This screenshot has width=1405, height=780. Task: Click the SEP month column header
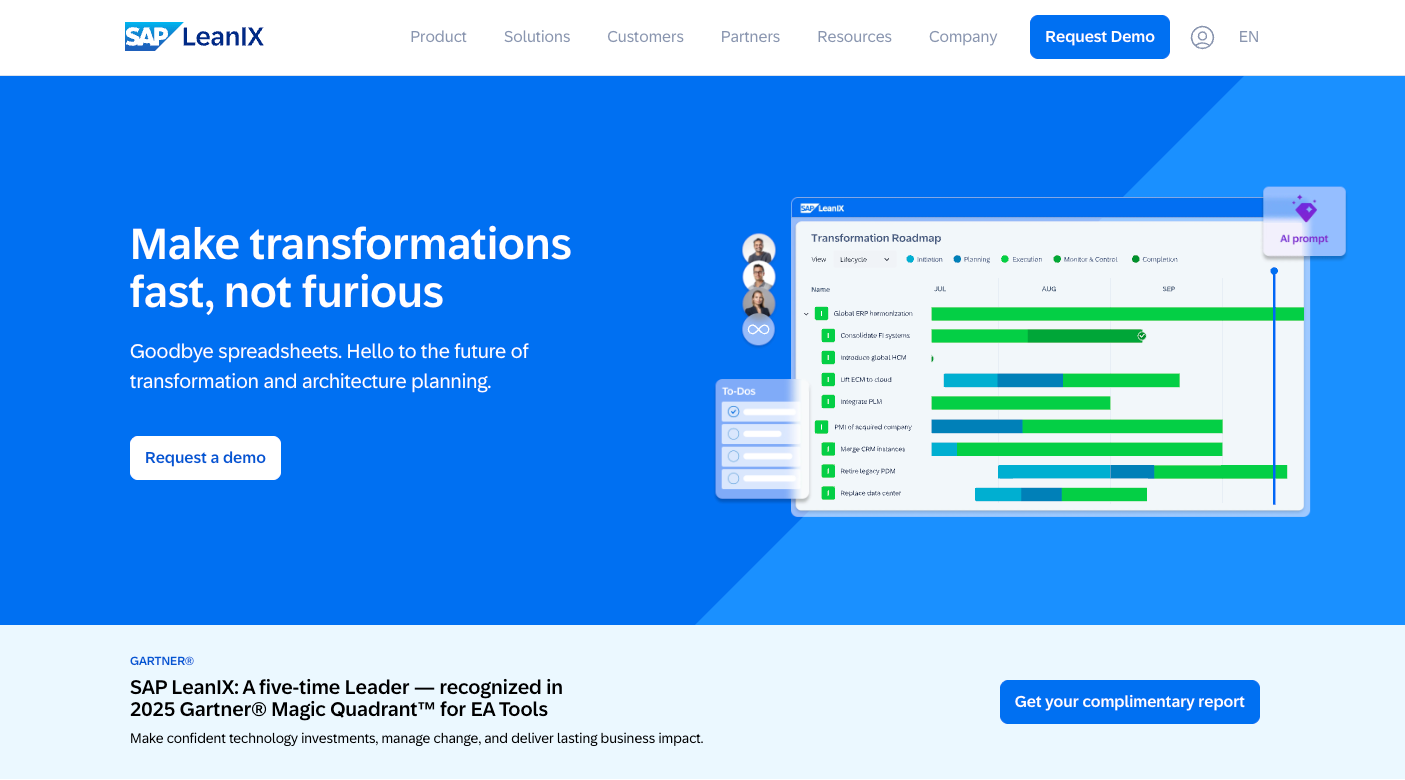(x=1168, y=289)
